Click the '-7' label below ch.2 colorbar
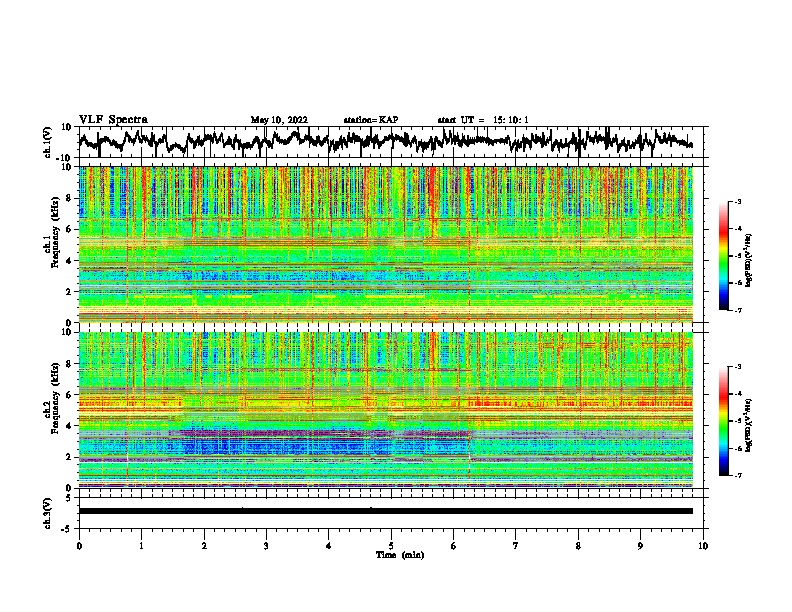792x612 pixels. [x=737, y=475]
